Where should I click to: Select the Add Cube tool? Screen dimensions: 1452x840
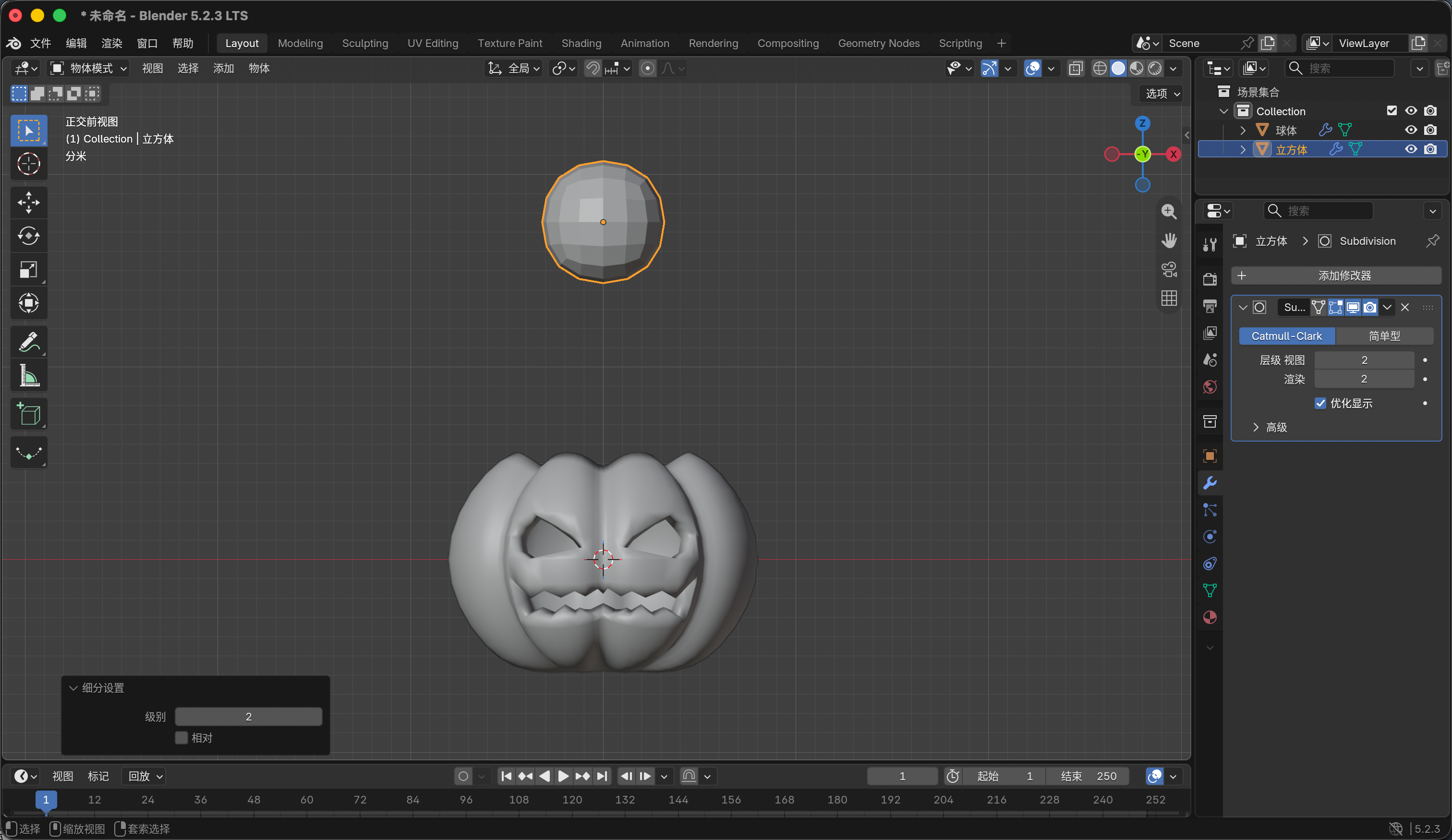(x=28, y=414)
